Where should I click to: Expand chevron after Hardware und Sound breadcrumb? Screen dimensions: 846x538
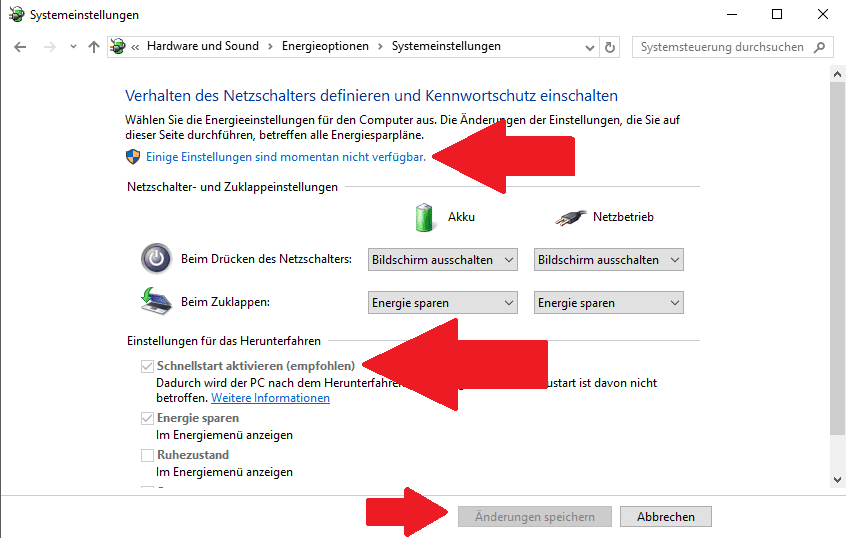coord(270,47)
